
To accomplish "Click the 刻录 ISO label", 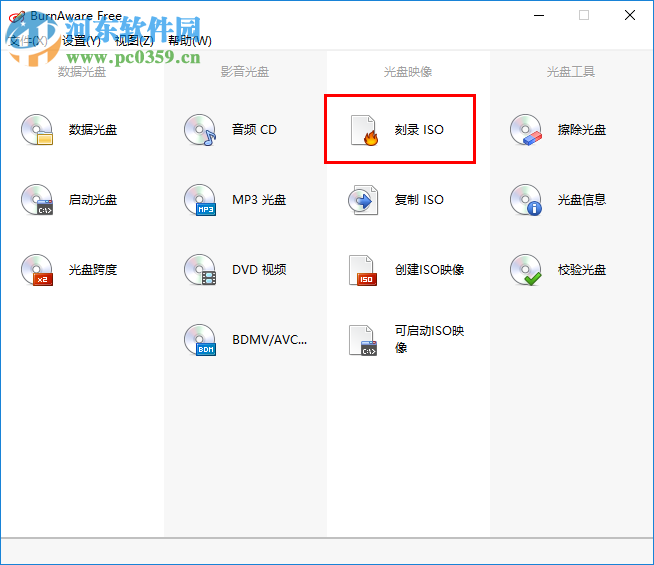I will [x=419, y=130].
